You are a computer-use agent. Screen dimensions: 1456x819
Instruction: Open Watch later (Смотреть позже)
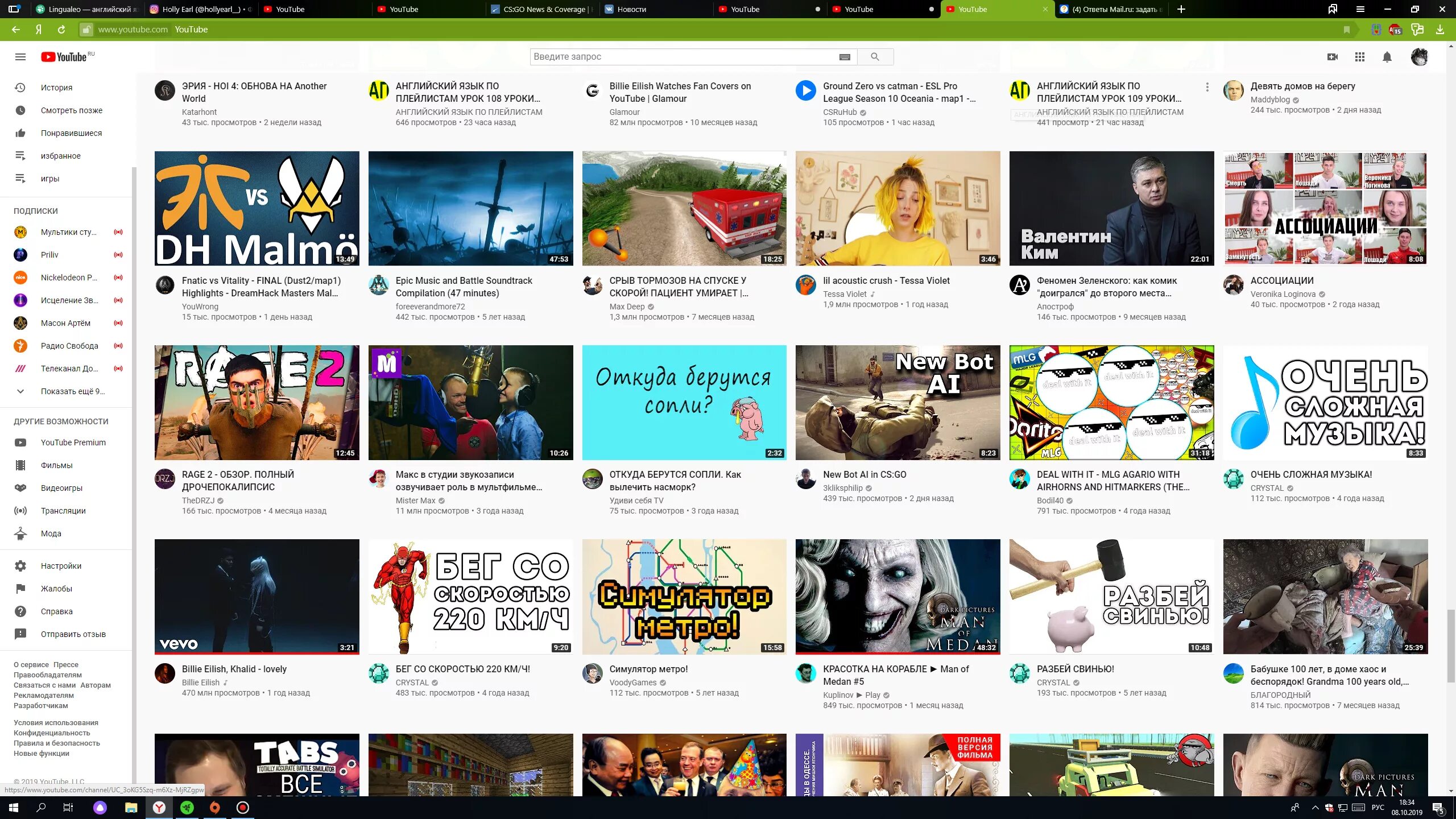(66, 110)
